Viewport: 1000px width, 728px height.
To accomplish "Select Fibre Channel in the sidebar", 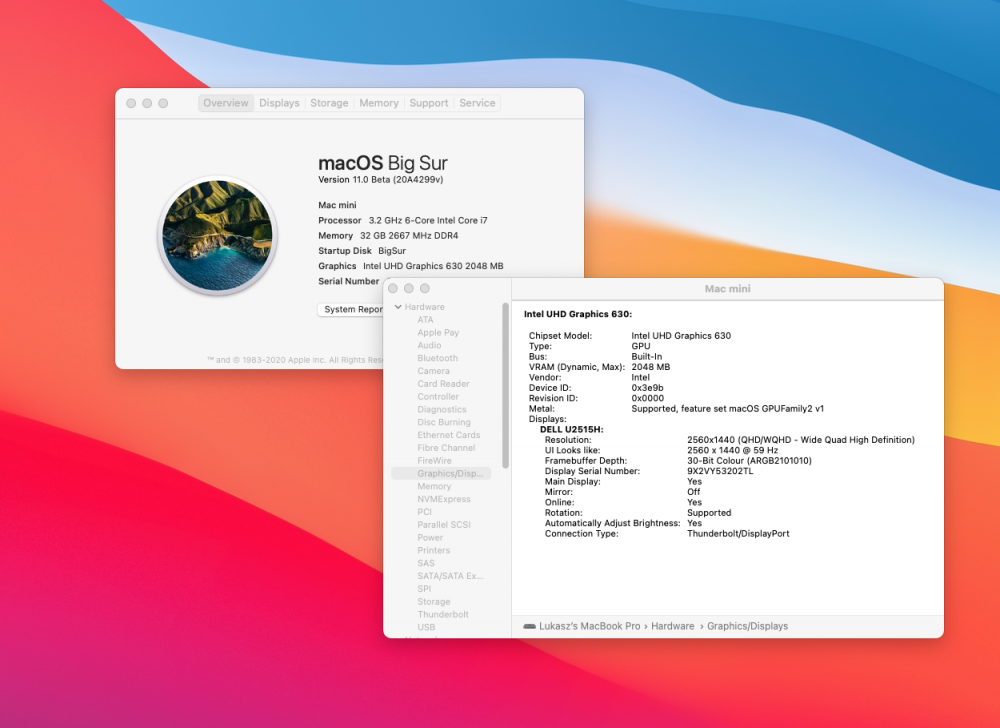I will coord(446,448).
